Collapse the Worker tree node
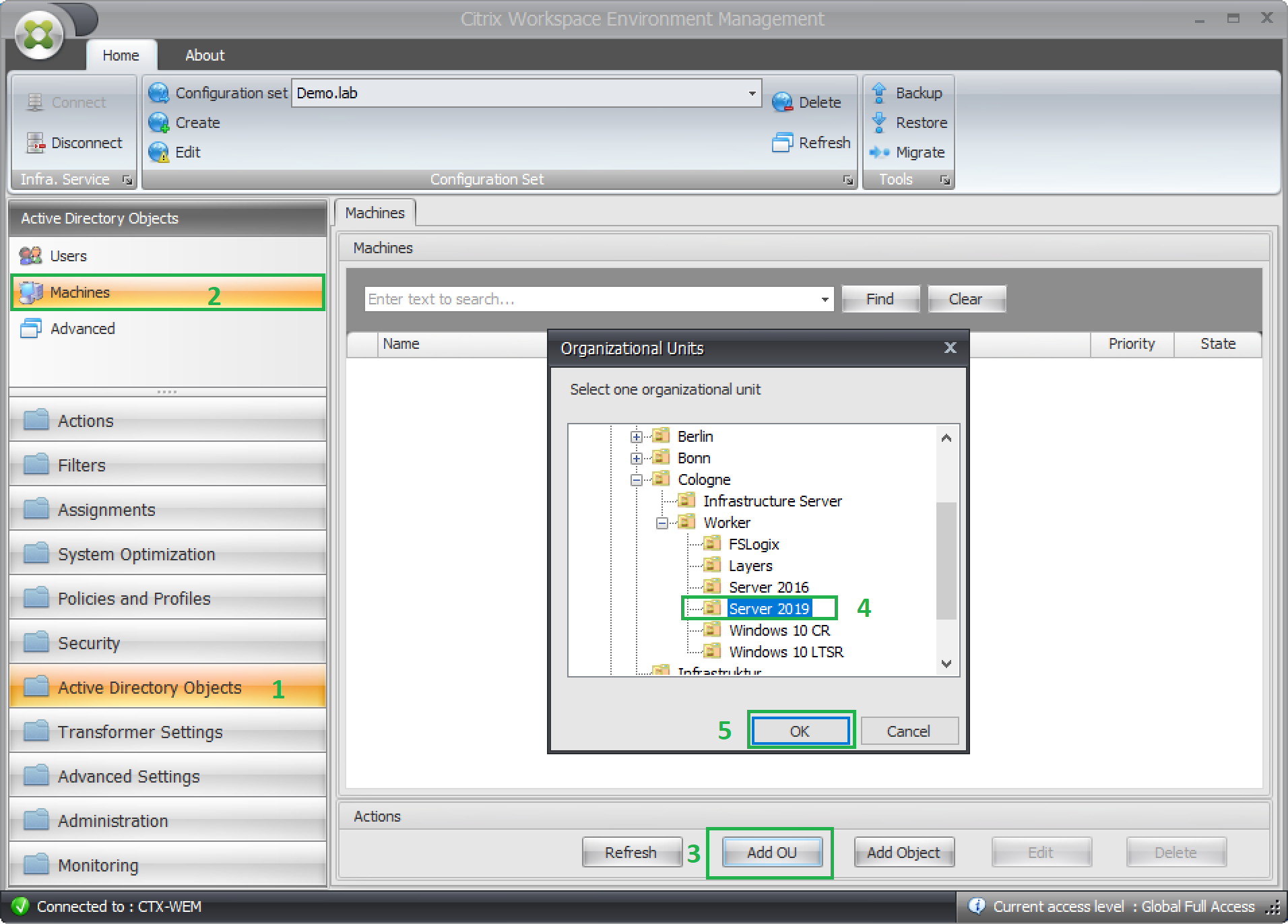Screen dimensions: 1288x924 pyautogui.click(x=662, y=523)
